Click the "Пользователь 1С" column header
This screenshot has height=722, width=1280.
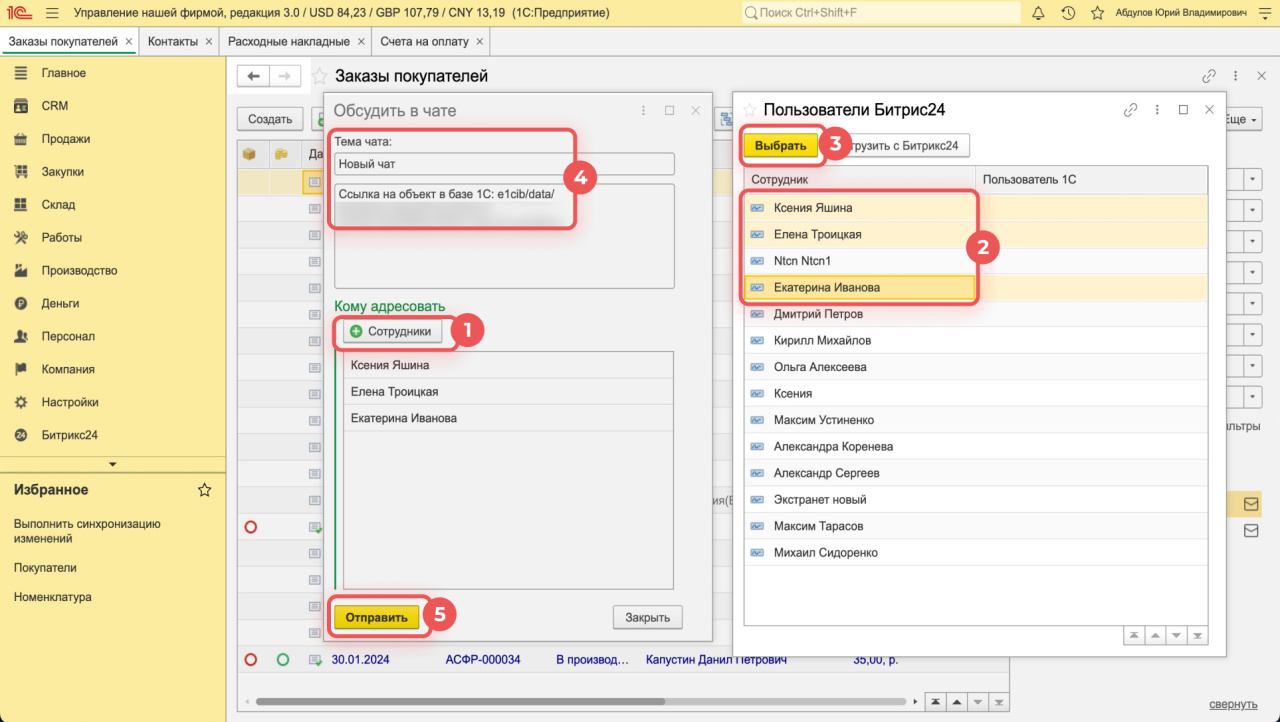click(1092, 180)
